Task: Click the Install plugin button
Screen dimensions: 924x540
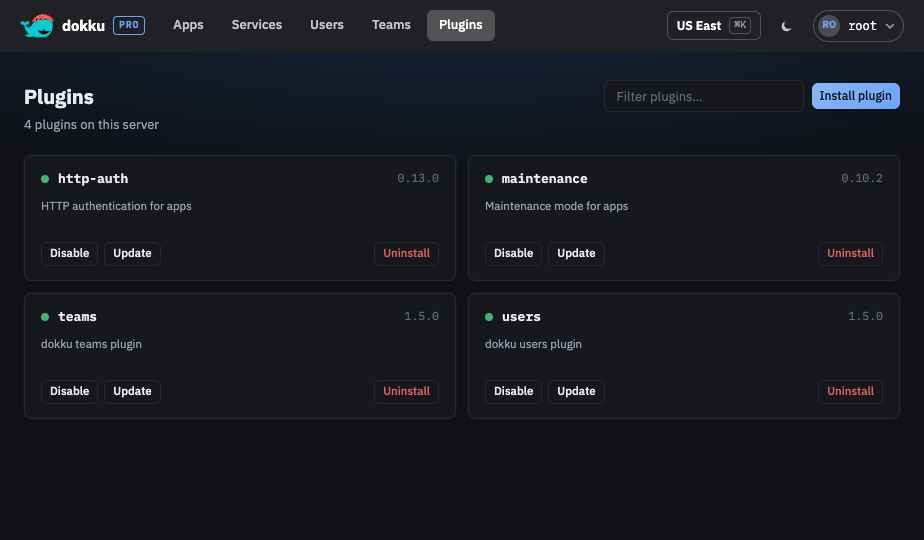Action: 856,96
